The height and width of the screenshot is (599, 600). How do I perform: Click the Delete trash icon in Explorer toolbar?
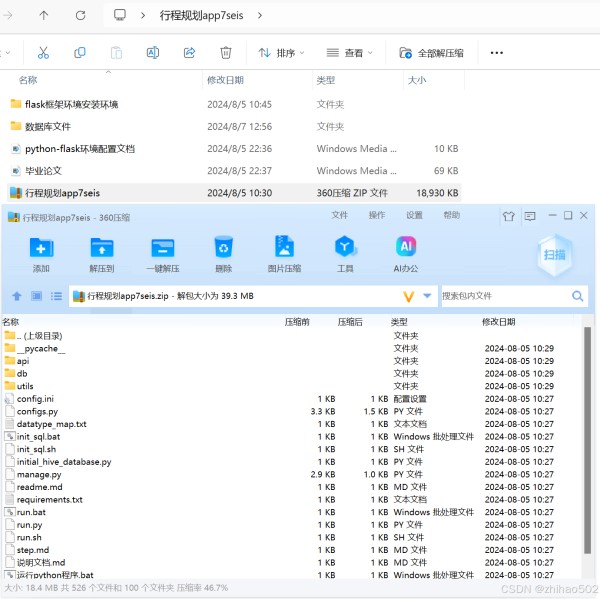pos(226,53)
